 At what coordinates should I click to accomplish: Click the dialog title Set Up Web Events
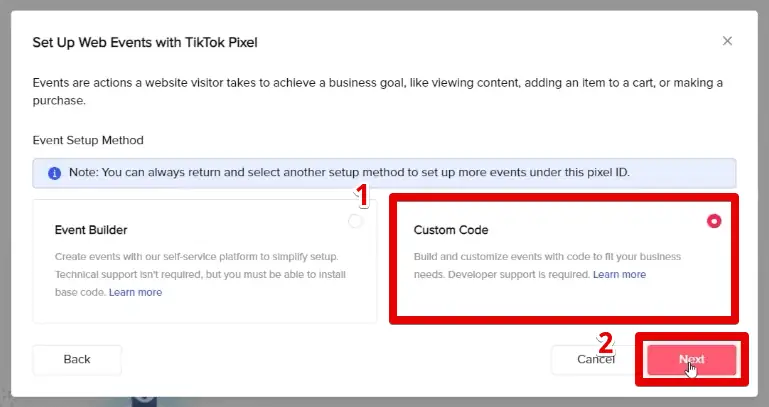[x=145, y=43]
